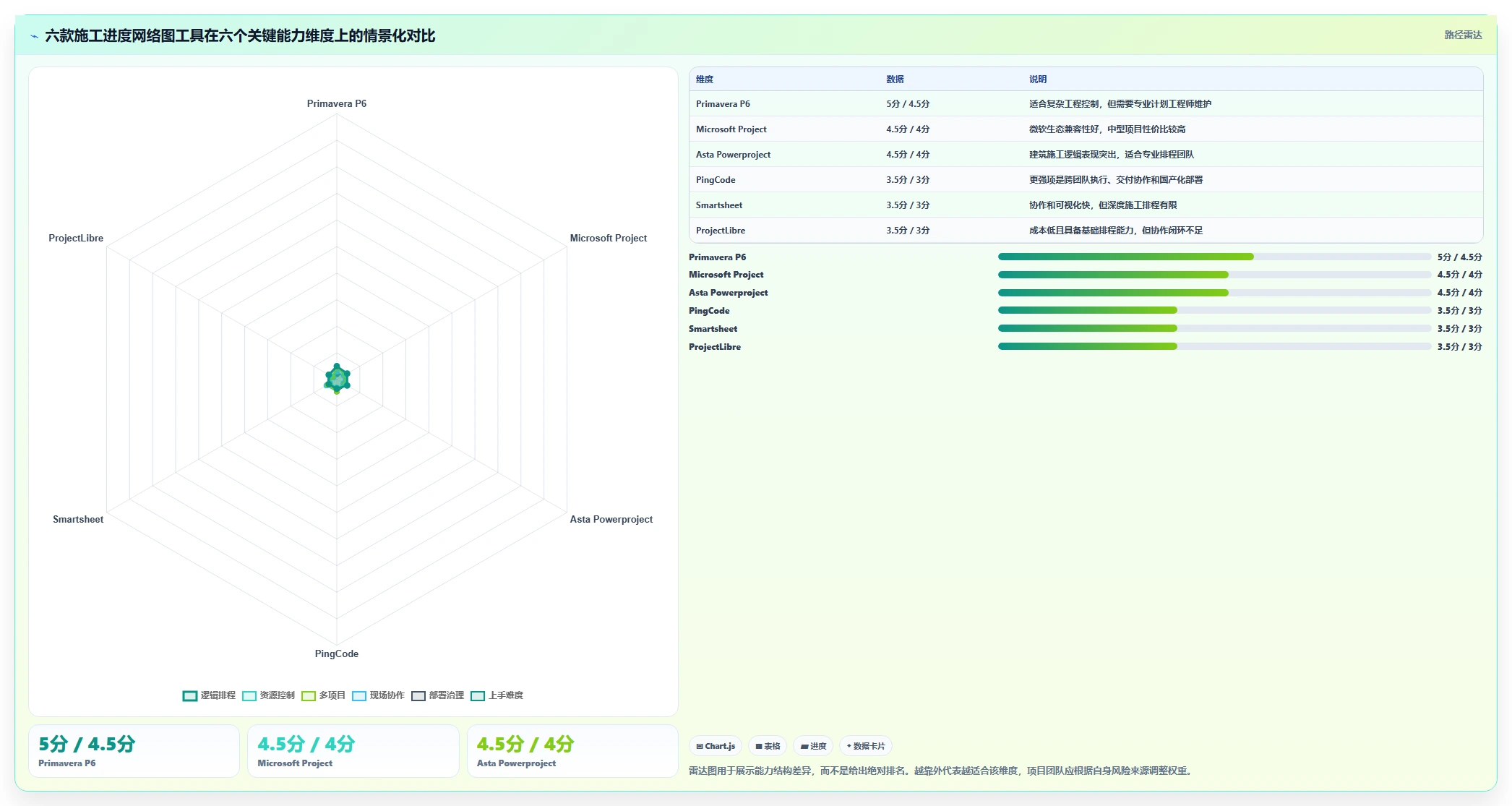
Task: Open the Asta Powerproject summary card
Action: click(572, 751)
